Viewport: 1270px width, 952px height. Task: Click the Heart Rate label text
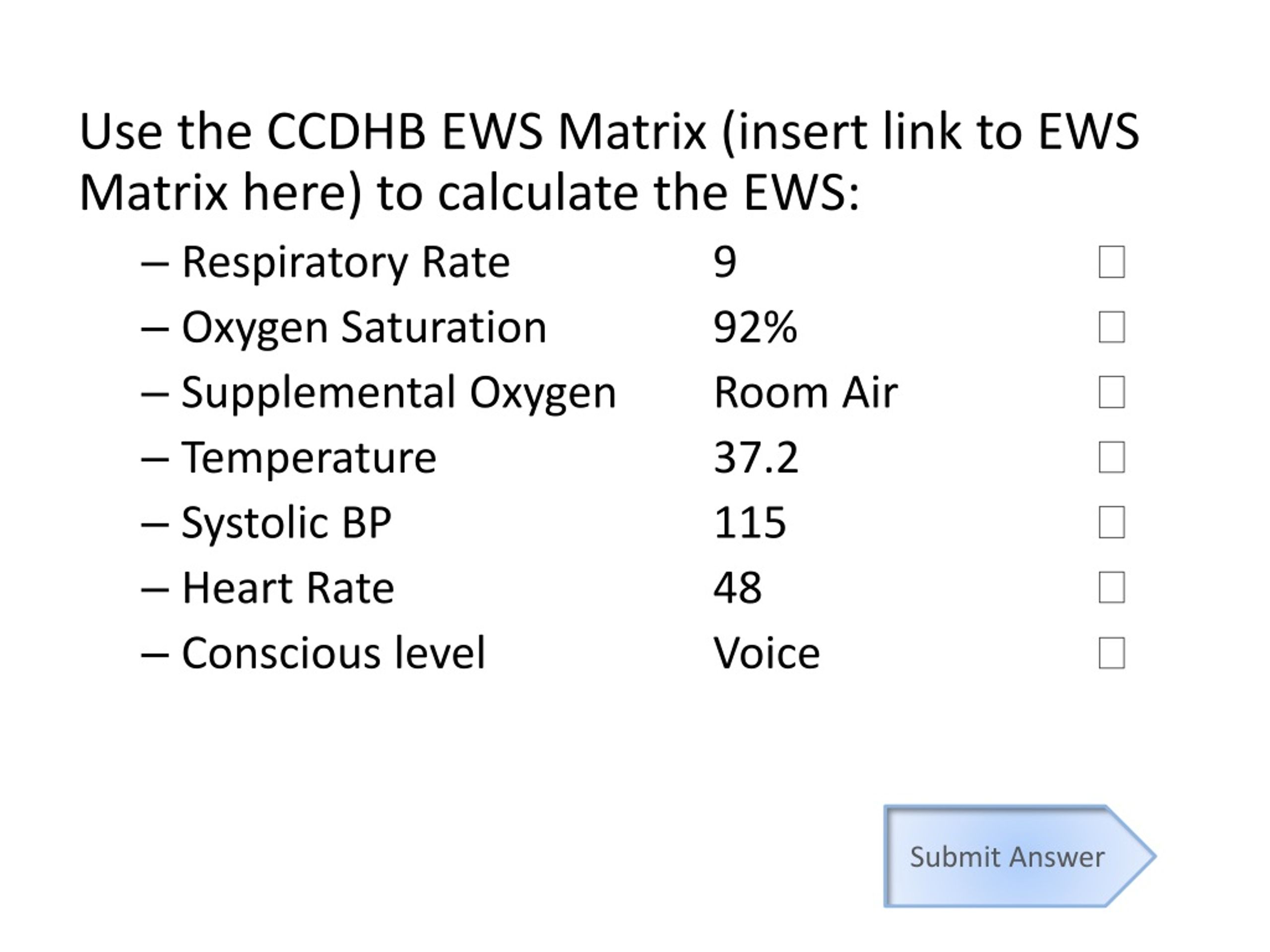pyautogui.click(x=288, y=588)
